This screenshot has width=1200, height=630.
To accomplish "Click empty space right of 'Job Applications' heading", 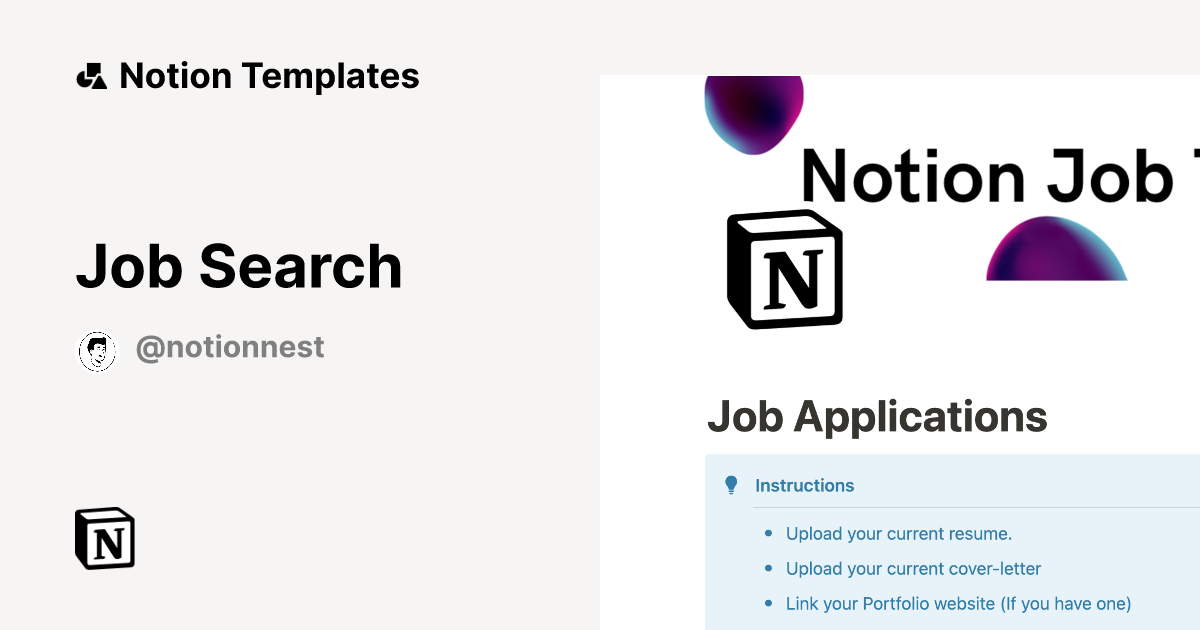I will (1120, 416).
